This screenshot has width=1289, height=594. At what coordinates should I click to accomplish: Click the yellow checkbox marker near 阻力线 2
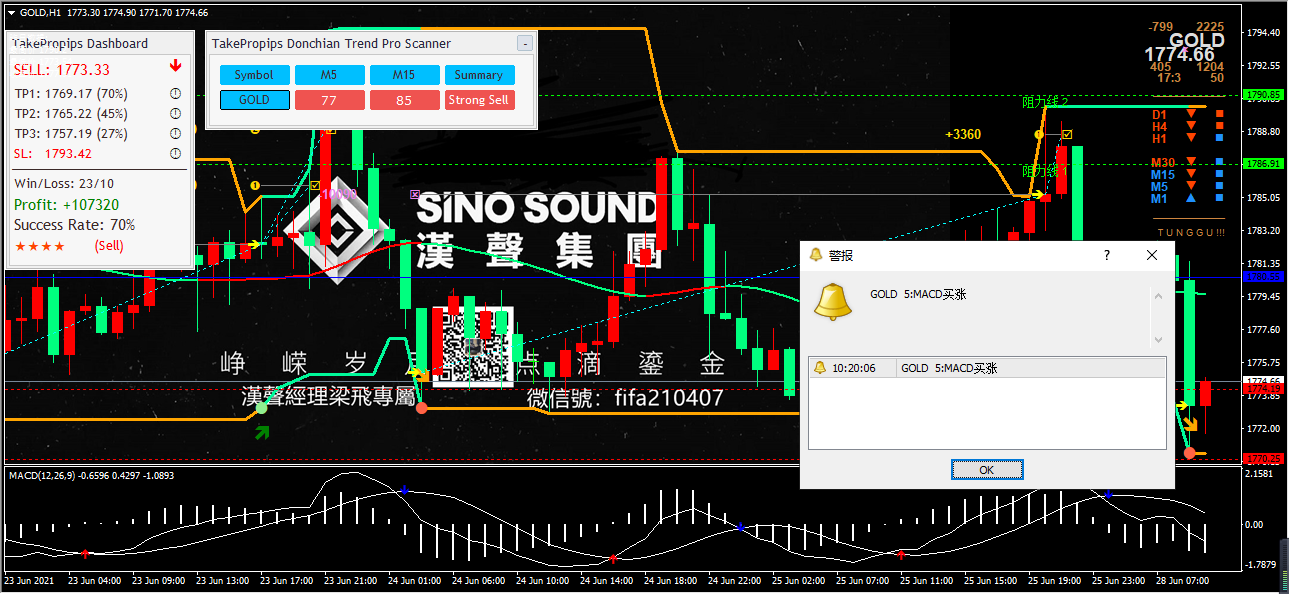[1067, 134]
